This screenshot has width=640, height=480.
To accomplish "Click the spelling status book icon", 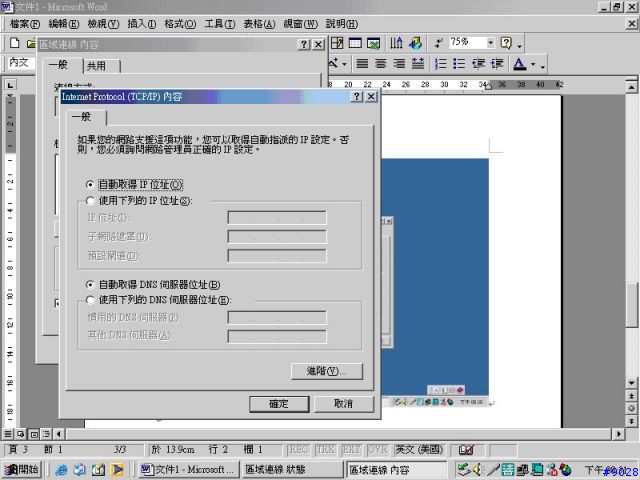I will click(x=466, y=450).
